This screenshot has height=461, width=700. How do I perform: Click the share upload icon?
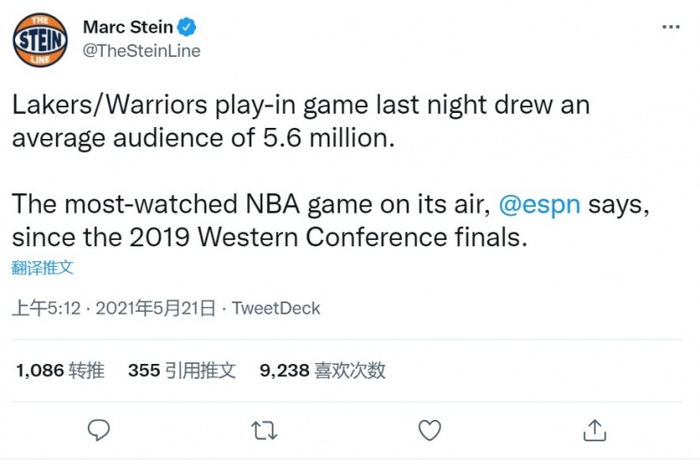click(x=594, y=430)
